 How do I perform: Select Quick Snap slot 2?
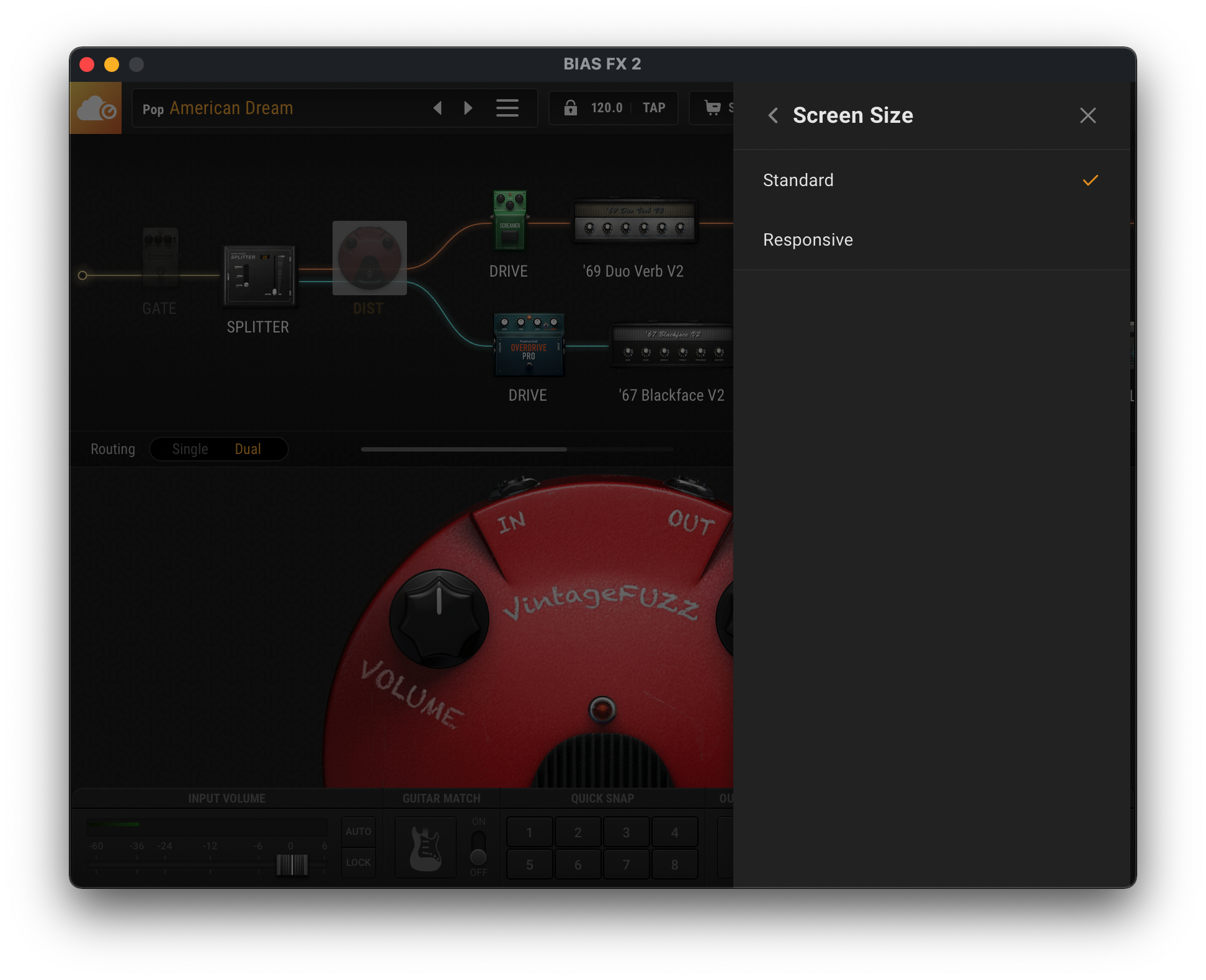(578, 832)
